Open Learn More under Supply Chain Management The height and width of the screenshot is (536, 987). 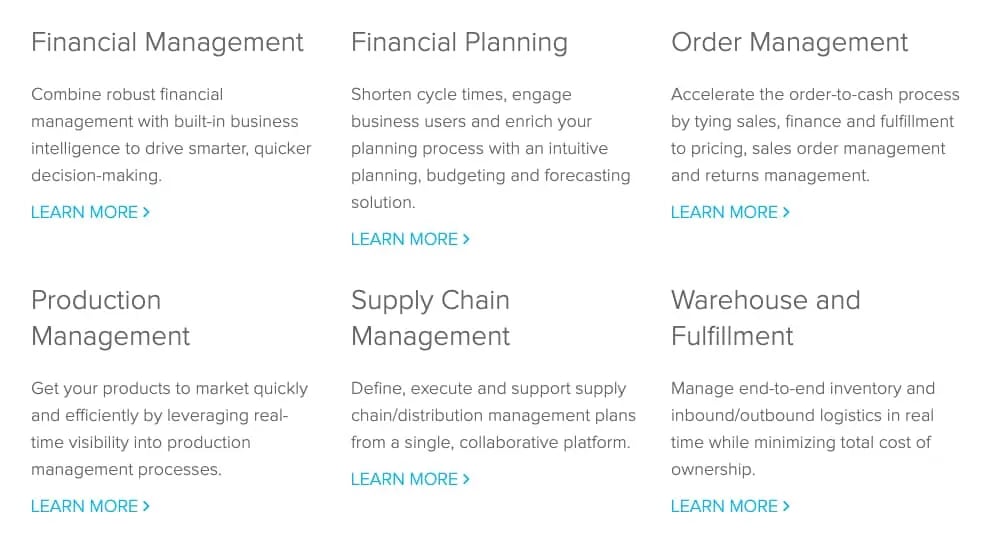click(x=404, y=479)
